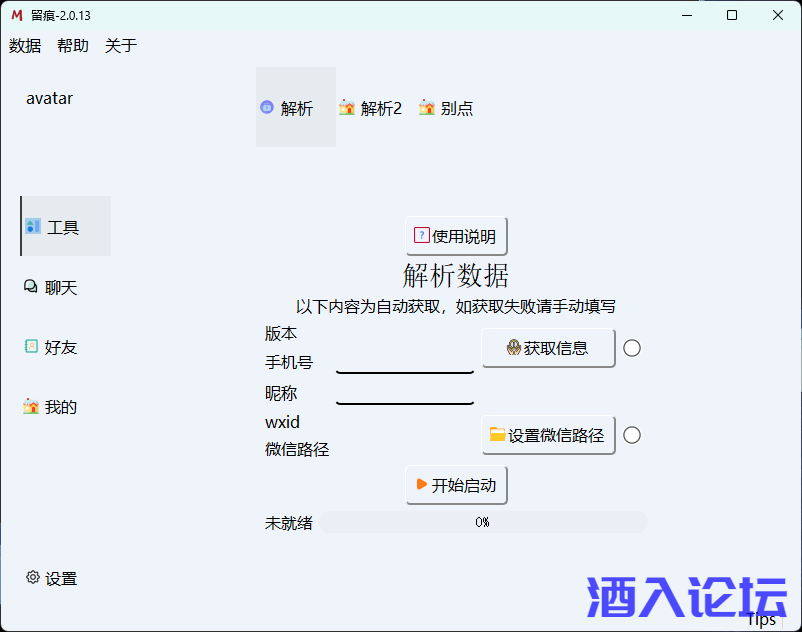Select the radio button next to 获取信息
Image resolution: width=802 pixels, height=632 pixels.
(x=631, y=348)
